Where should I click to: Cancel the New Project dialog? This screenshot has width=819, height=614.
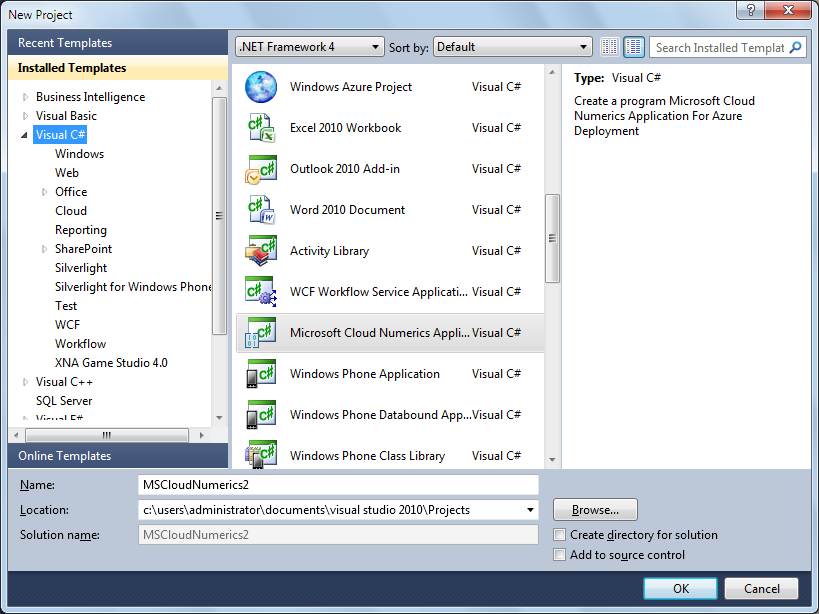pos(762,589)
